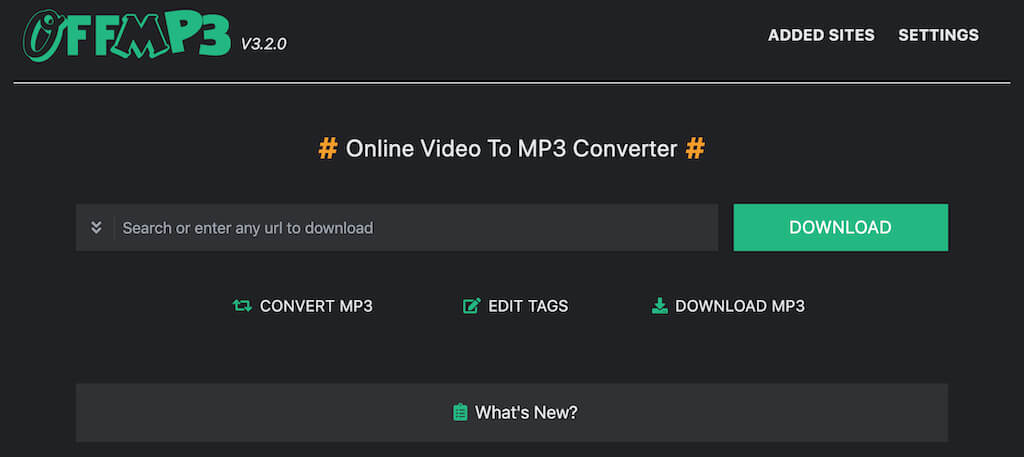Viewport: 1024px width, 457px height.
Task: Click the OFFMP3 logo
Action: (x=127, y=36)
